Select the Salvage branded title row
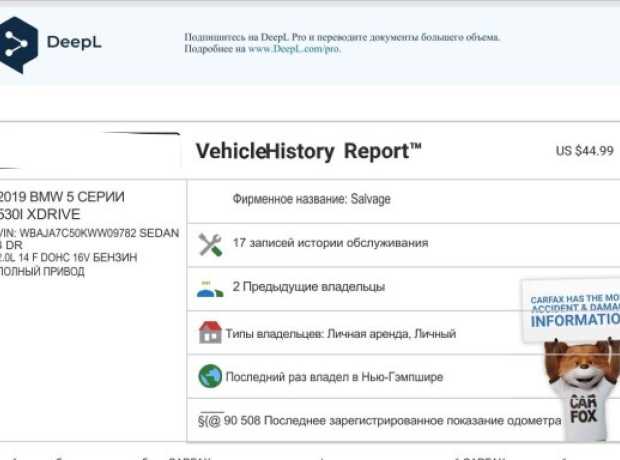The height and width of the screenshot is (460, 620). pyautogui.click(x=403, y=201)
